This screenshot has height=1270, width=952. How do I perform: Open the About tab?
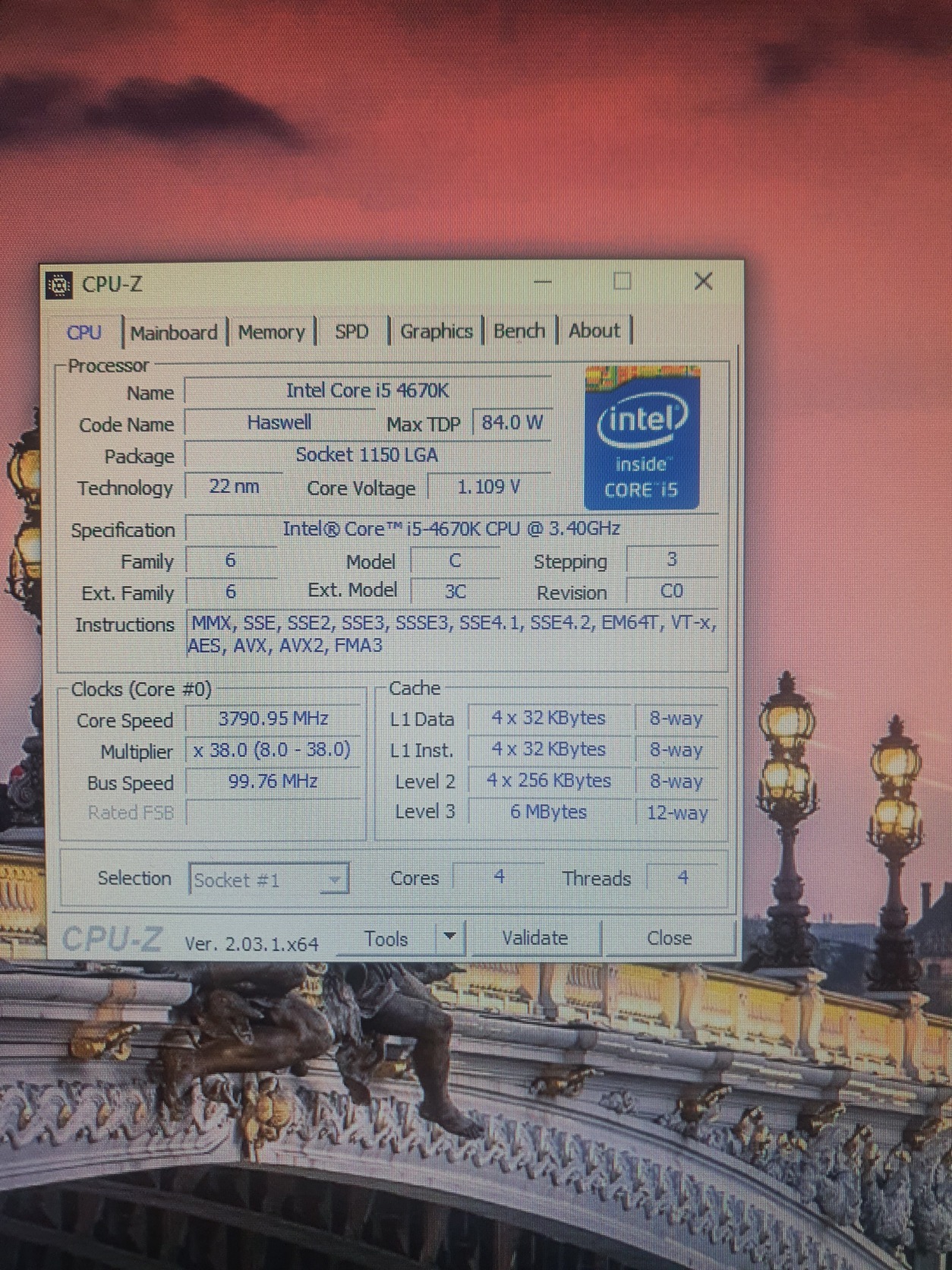(594, 330)
